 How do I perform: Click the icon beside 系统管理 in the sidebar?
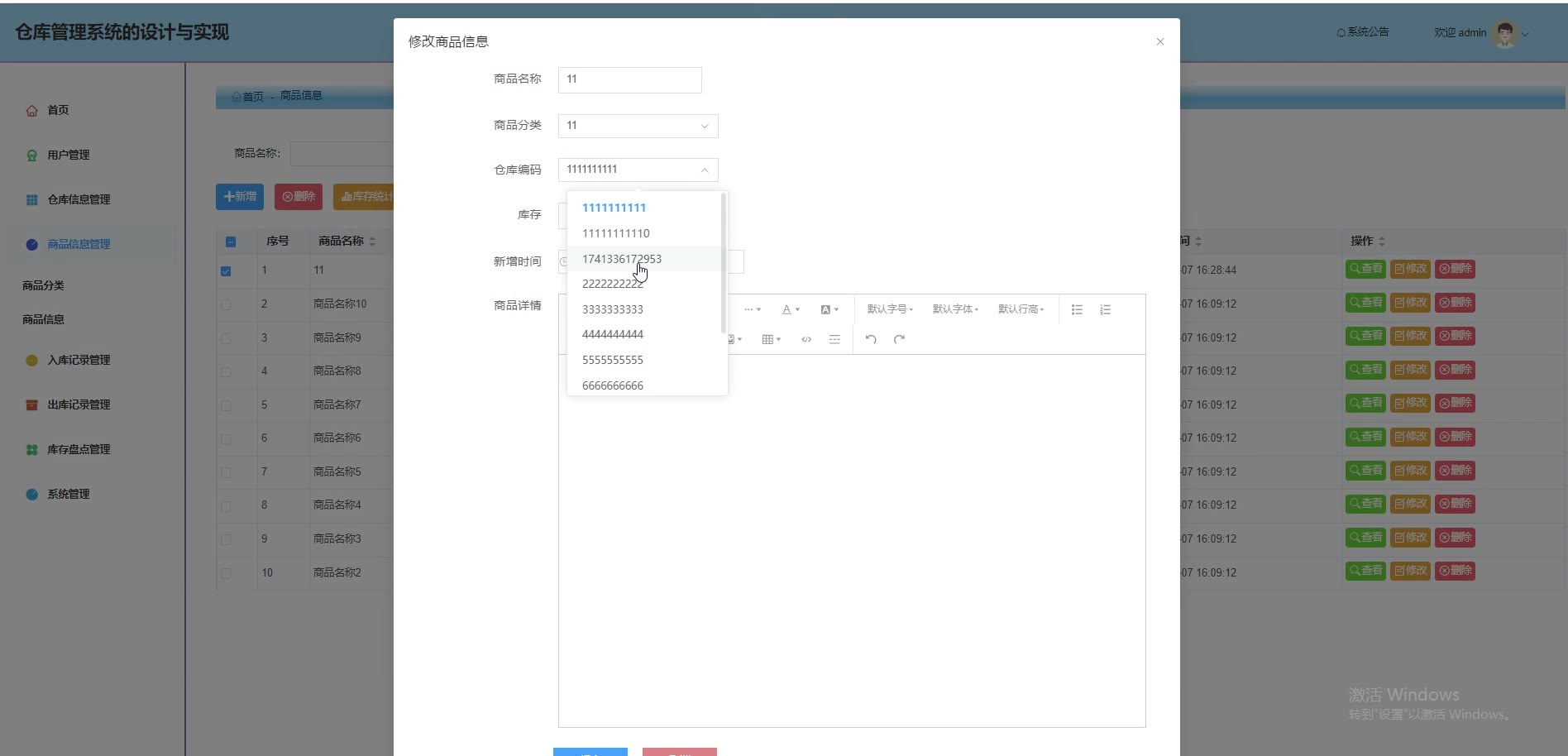tap(31, 495)
